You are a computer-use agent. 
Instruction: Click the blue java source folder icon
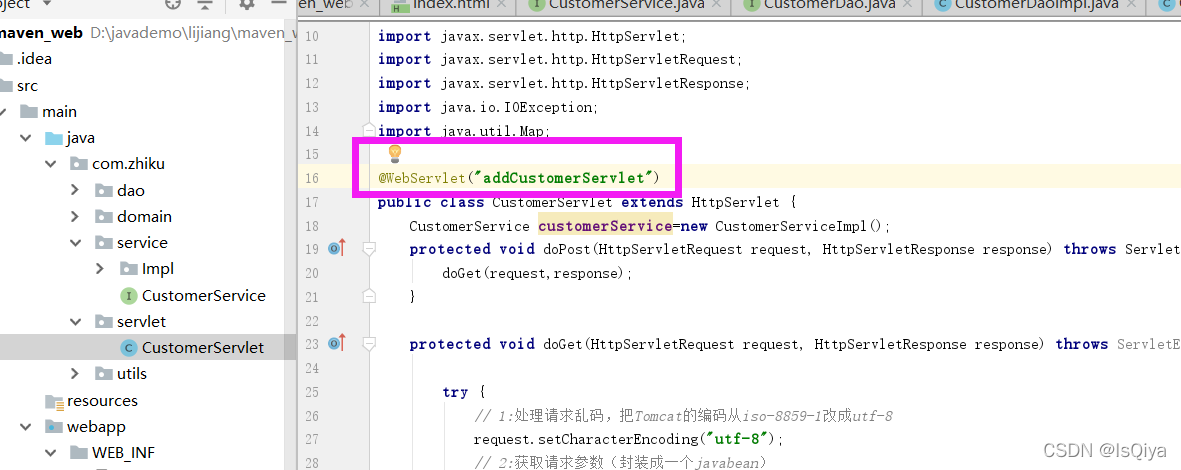point(53,139)
